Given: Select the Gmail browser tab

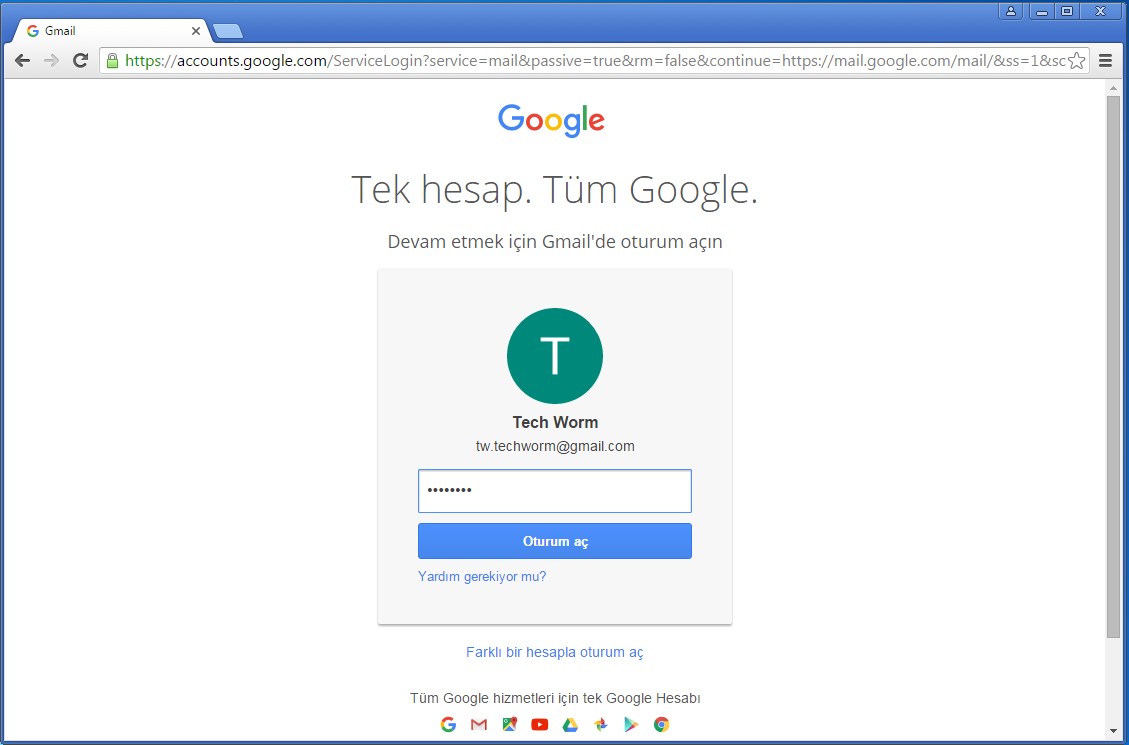Looking at the screenshot, I should click(110, 31).
